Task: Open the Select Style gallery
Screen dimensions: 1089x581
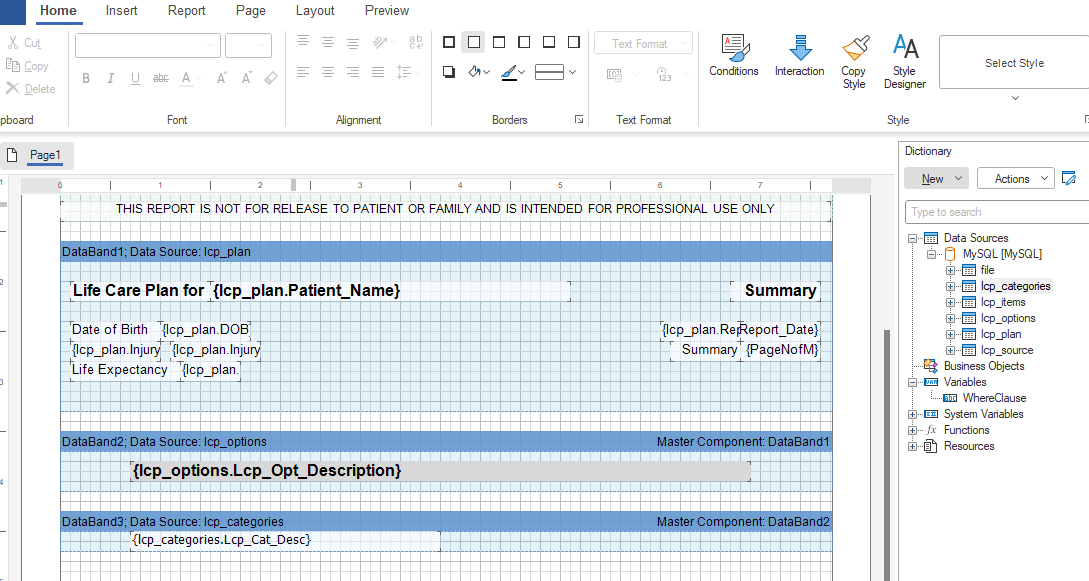Action: tap(1014, 62)
